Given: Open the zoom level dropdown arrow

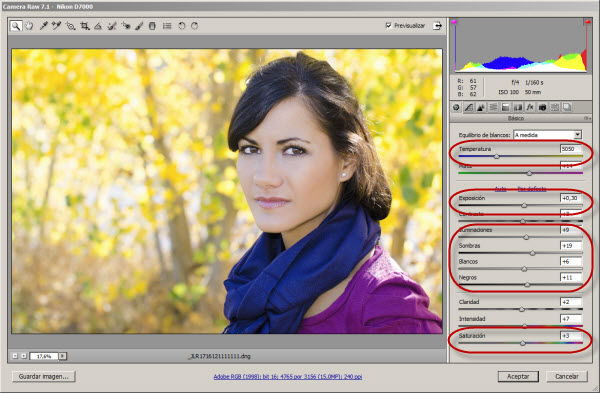Looking at the screenshot, I should 62,356.
